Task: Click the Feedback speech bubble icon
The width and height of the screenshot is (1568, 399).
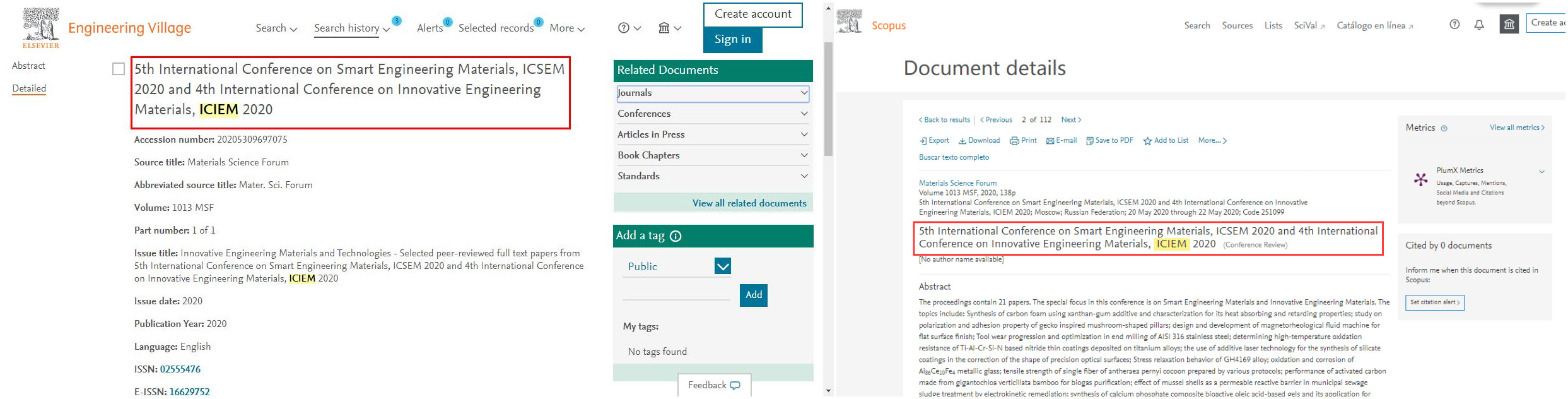Action: coord(735,385)
